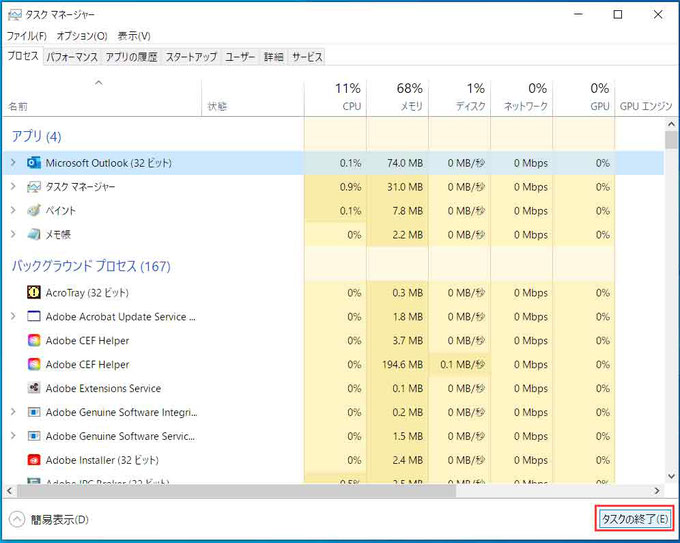Click the タスクの終了(E) button

click(634, 519)
